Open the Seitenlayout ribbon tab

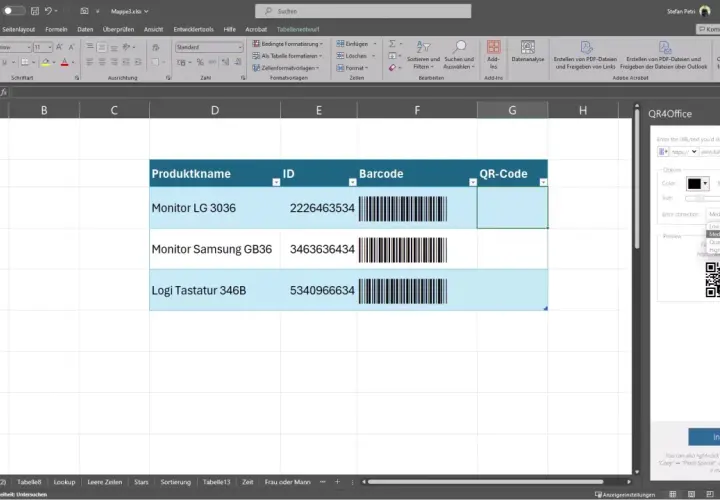click(18, 29)
